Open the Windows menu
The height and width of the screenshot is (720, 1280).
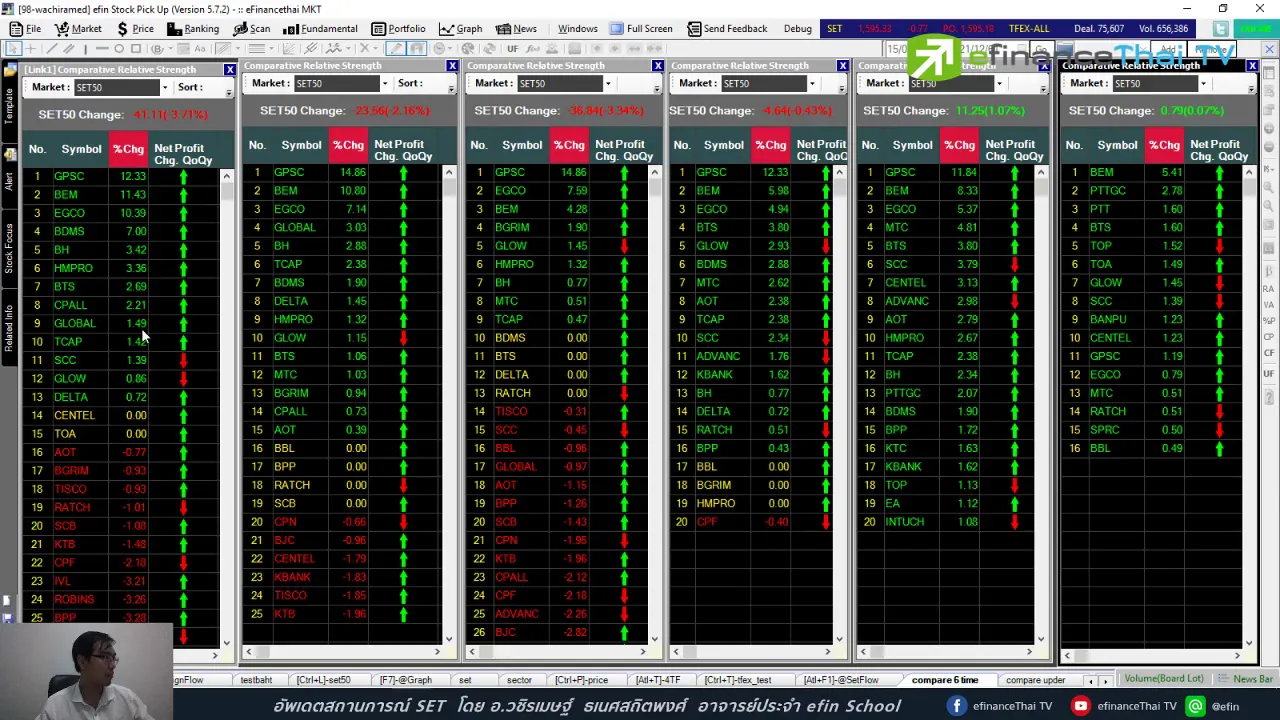[x=577, y=29]
